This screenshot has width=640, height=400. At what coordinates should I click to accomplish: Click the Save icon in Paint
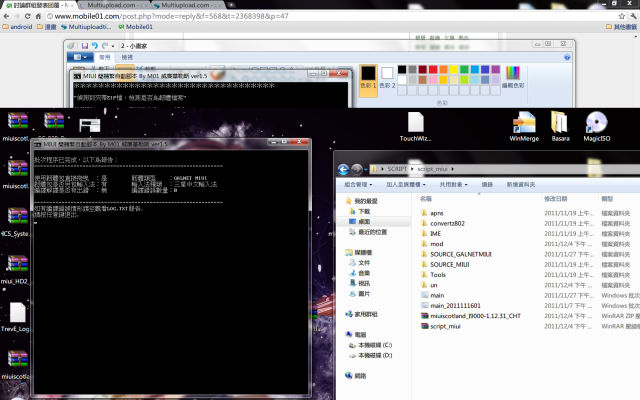(x=85, y=46)
